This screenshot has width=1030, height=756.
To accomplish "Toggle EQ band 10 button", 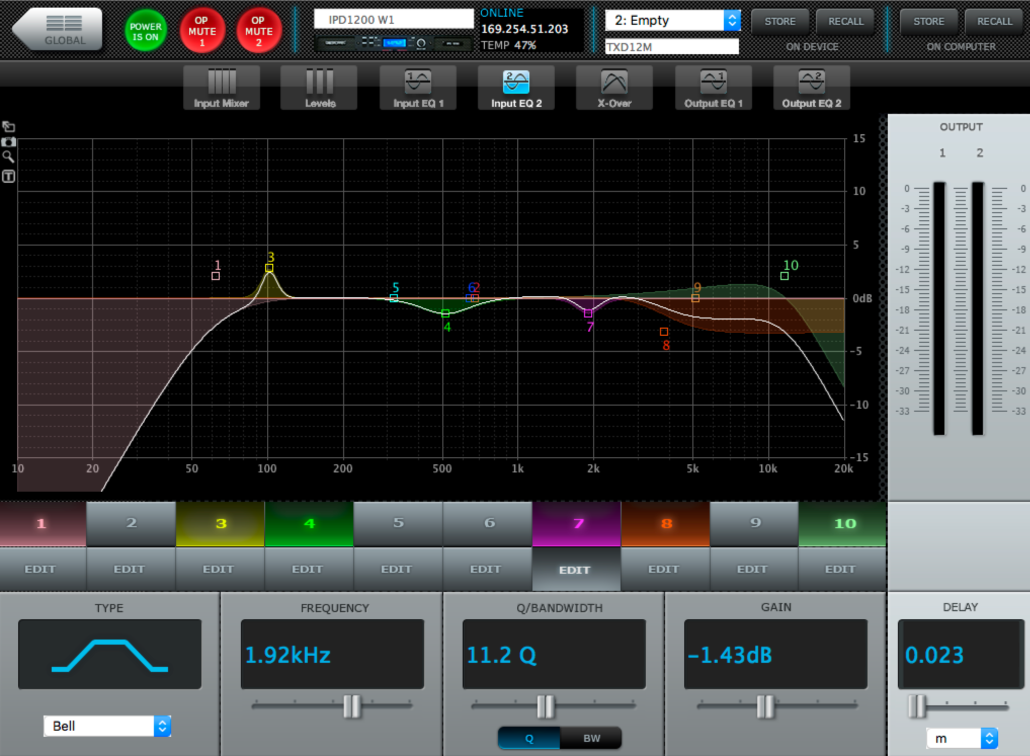I will pos(843,523).
